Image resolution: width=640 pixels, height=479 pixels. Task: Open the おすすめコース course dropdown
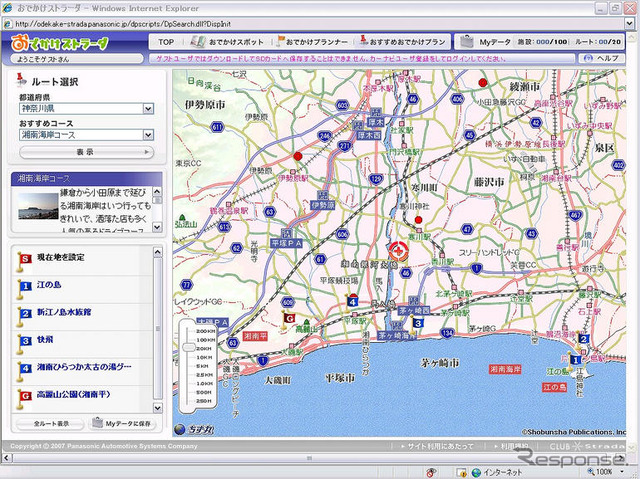pyautogui.click(x=86, y=135)
